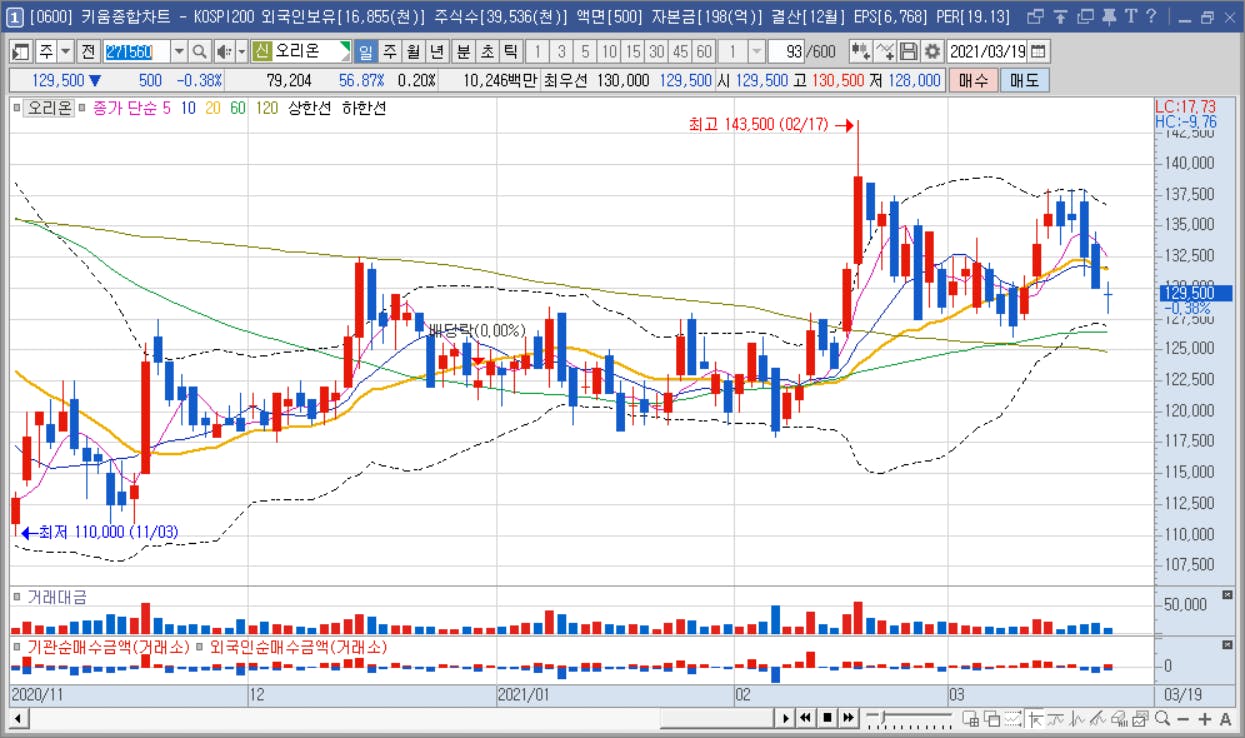1245x738 pixels.
Task: Toggle the 월 monthly chart period button
Action: [412, 51]
